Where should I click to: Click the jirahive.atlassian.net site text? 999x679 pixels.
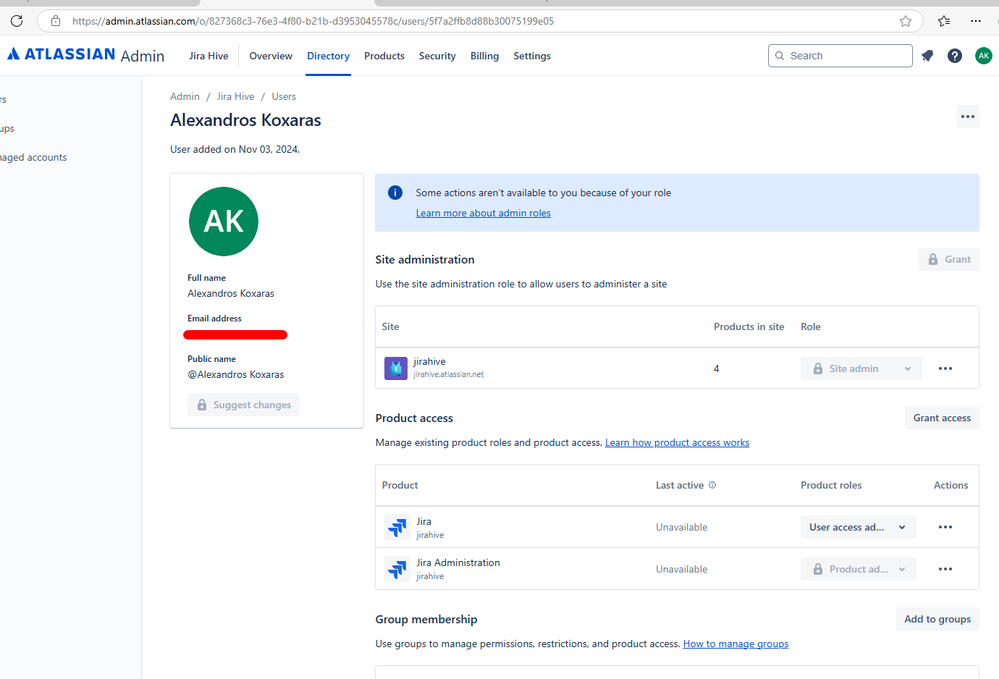click(x=449, y=375)
